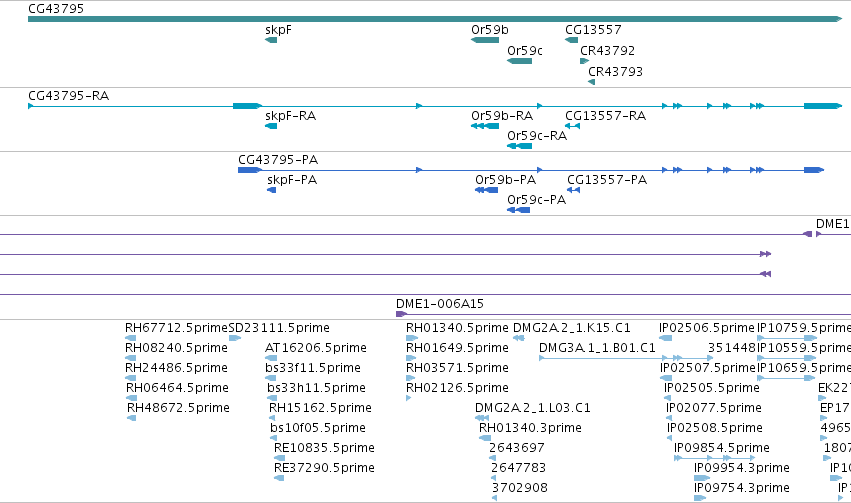Open the RH08240.5prime EST label
Viewport: 851px width, 503px height.
(x=176, y=348)
